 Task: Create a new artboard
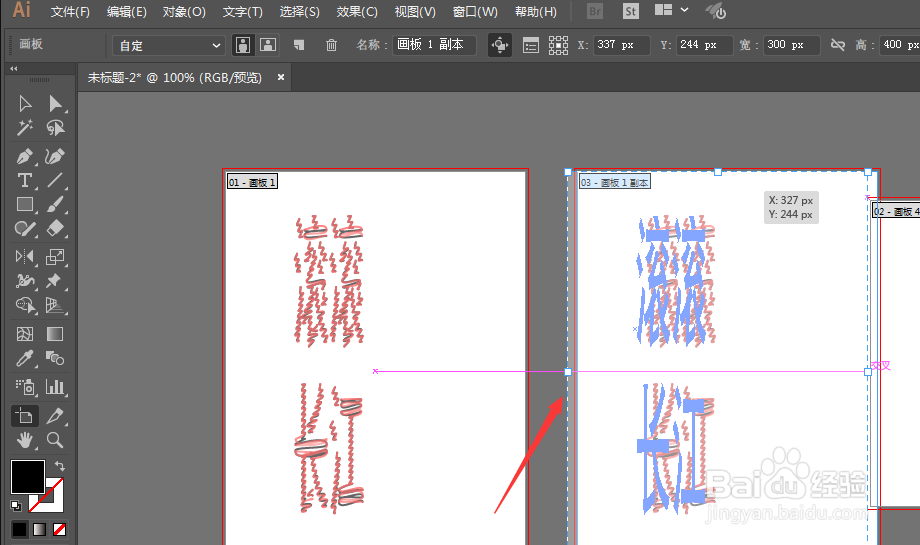tap(299, 45)
